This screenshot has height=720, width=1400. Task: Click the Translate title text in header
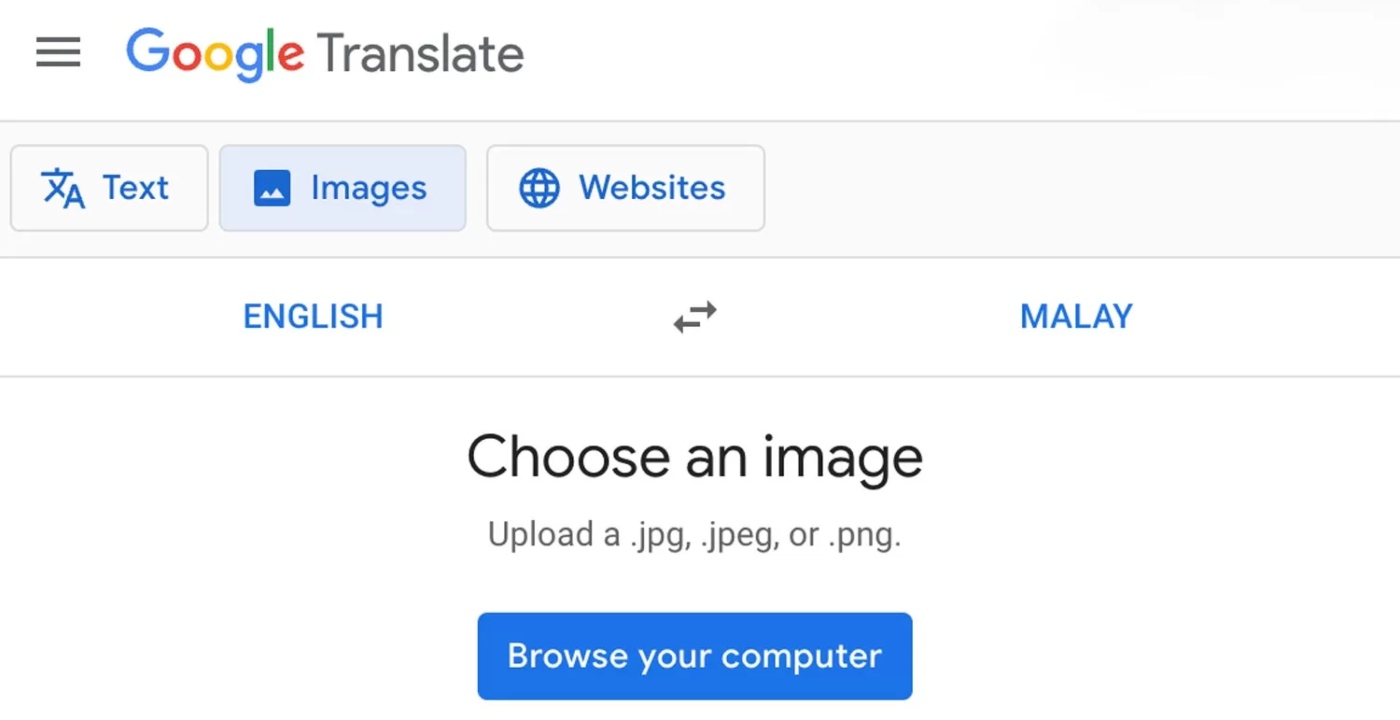pyautogui.click(x=421, y=53)
